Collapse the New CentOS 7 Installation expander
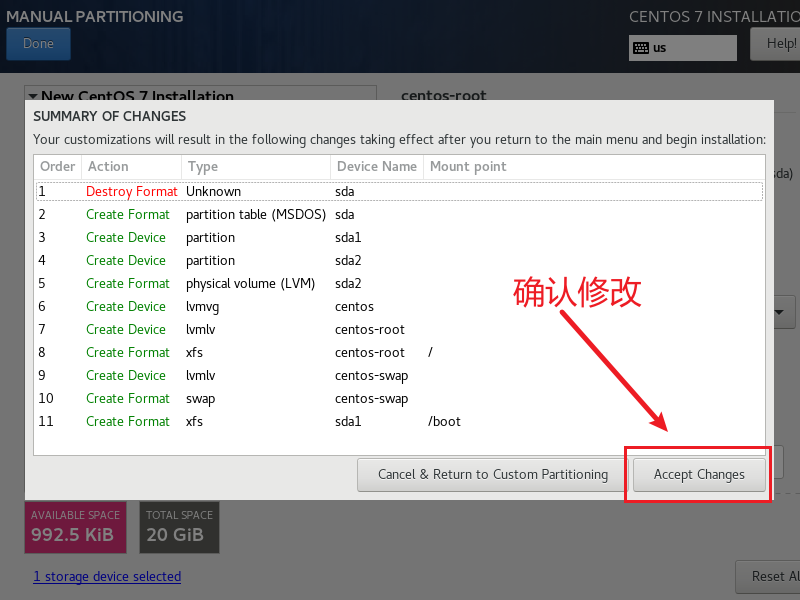This screenshot has width=800, height=600. coord(33,96)
